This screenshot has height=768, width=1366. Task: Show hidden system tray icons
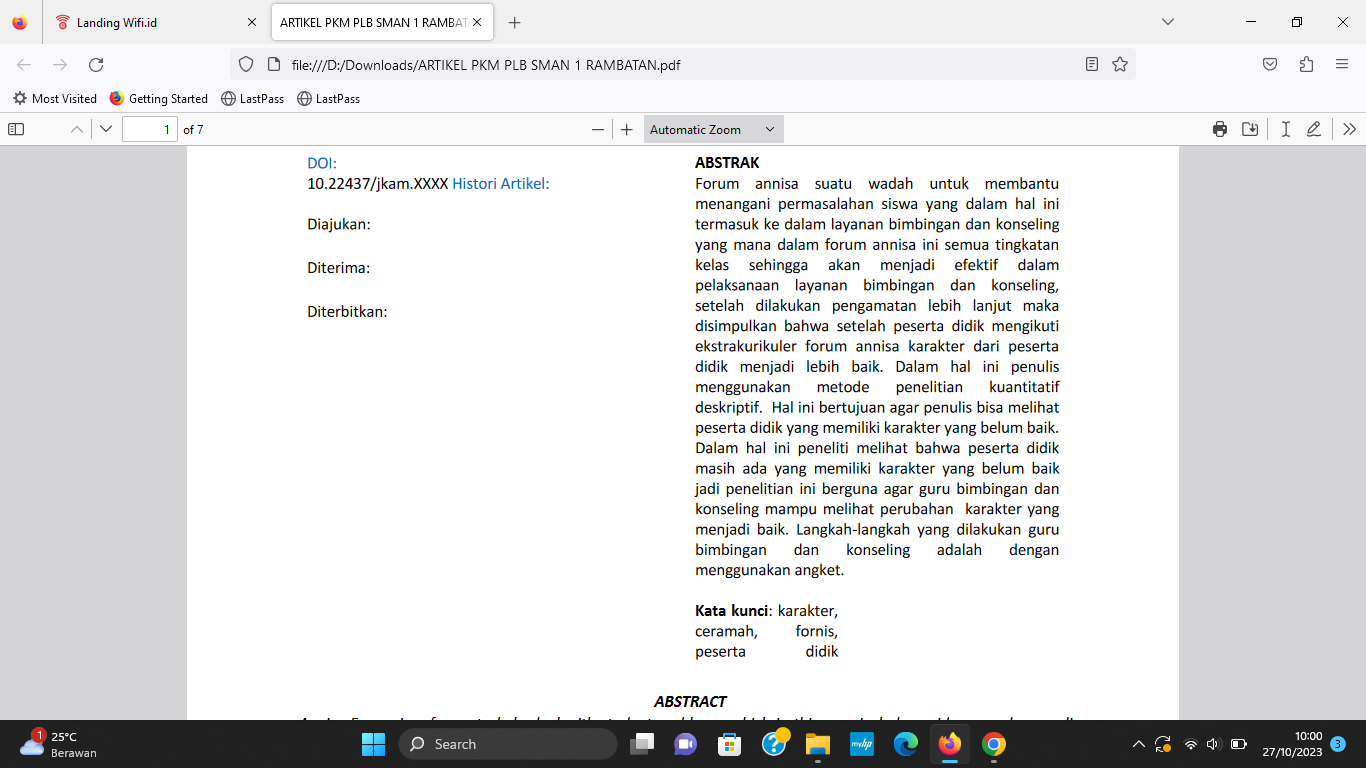point(1138,744)
